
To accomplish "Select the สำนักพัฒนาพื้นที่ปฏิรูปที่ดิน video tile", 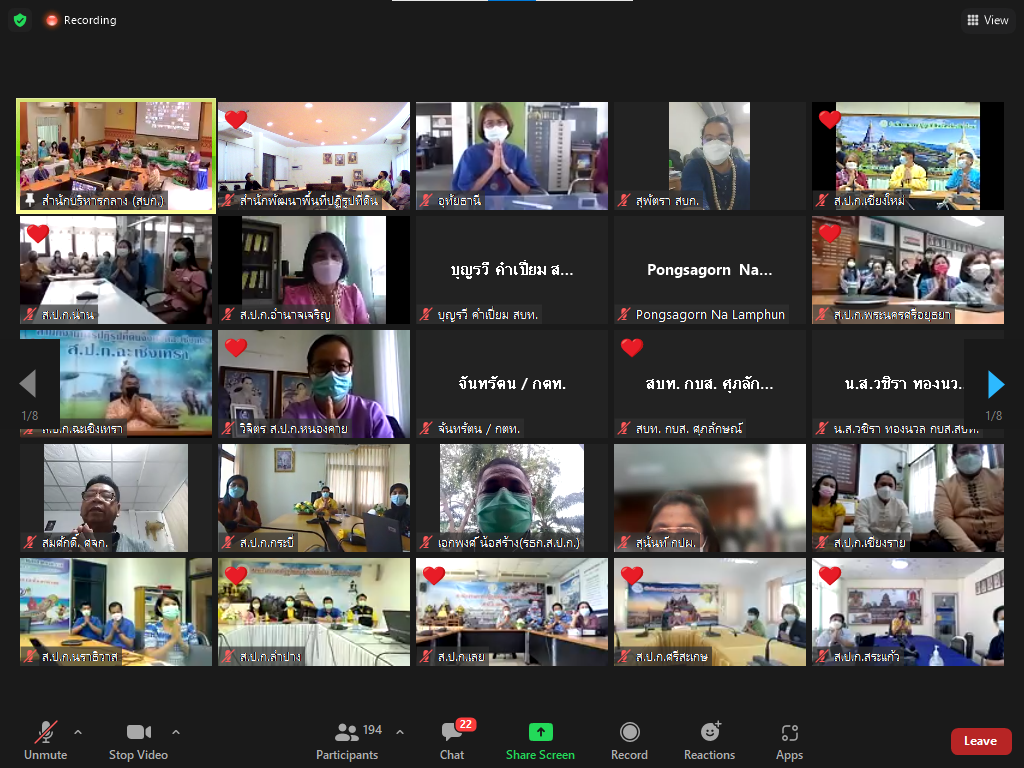I will [314, 156].
